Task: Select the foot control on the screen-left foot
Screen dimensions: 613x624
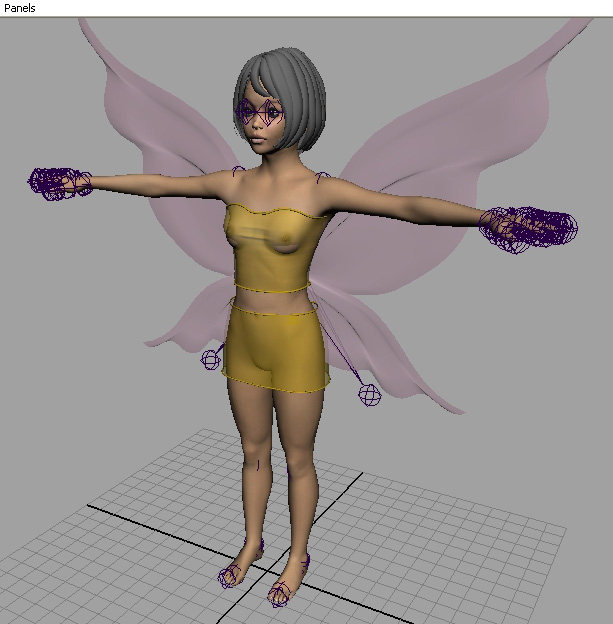Action: [228, 577]
